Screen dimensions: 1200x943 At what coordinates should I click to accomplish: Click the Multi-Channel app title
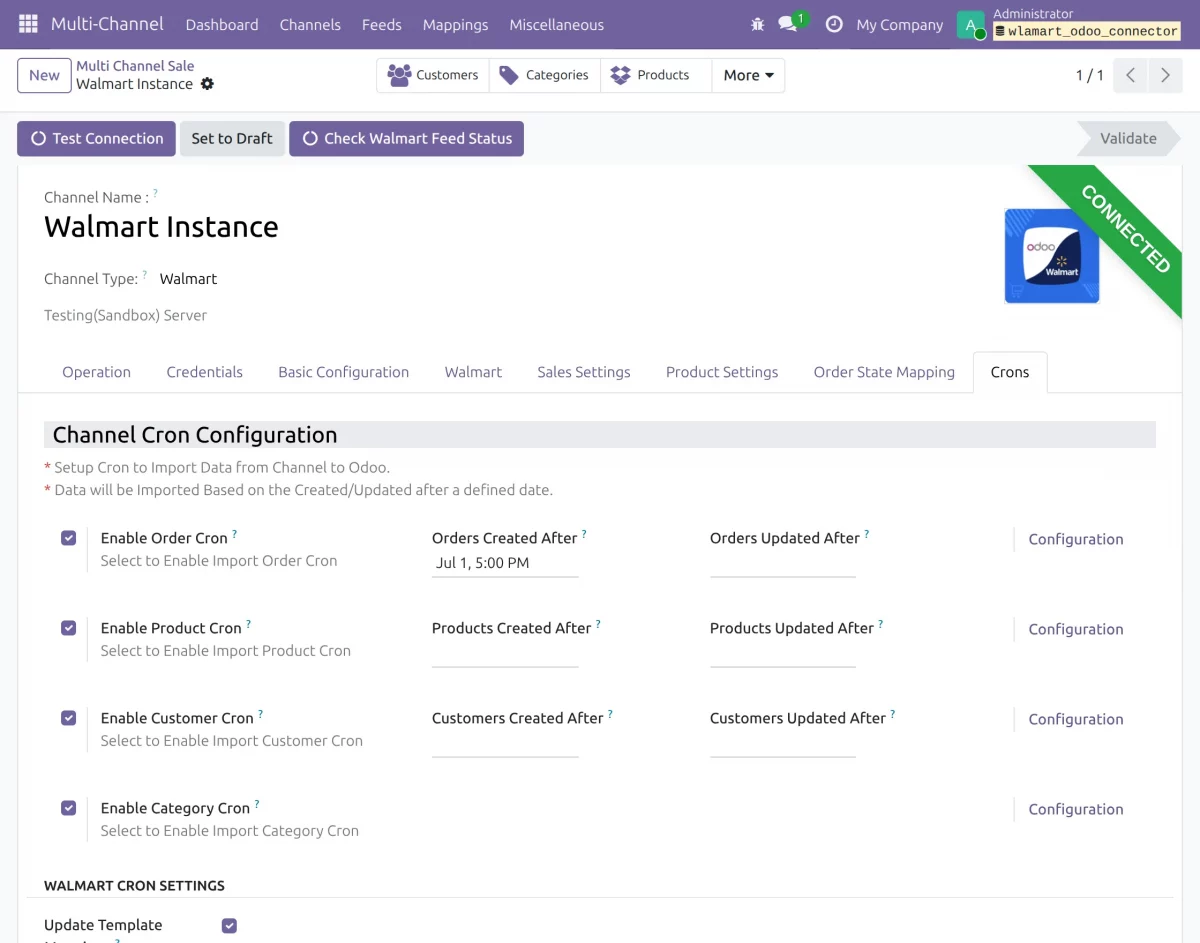[x=106, y=24]
